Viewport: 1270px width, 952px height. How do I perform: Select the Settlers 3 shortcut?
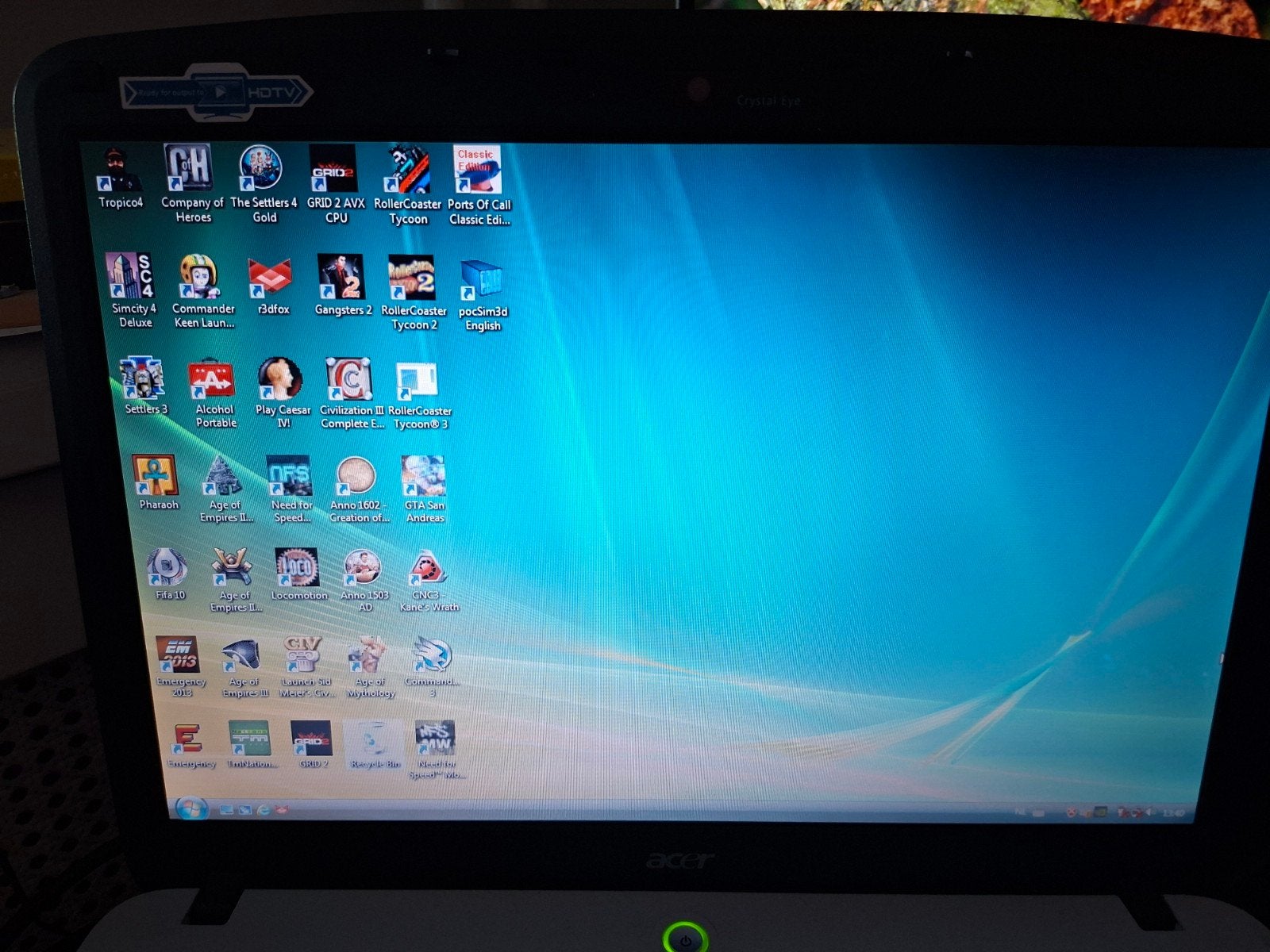pos(144,386)
